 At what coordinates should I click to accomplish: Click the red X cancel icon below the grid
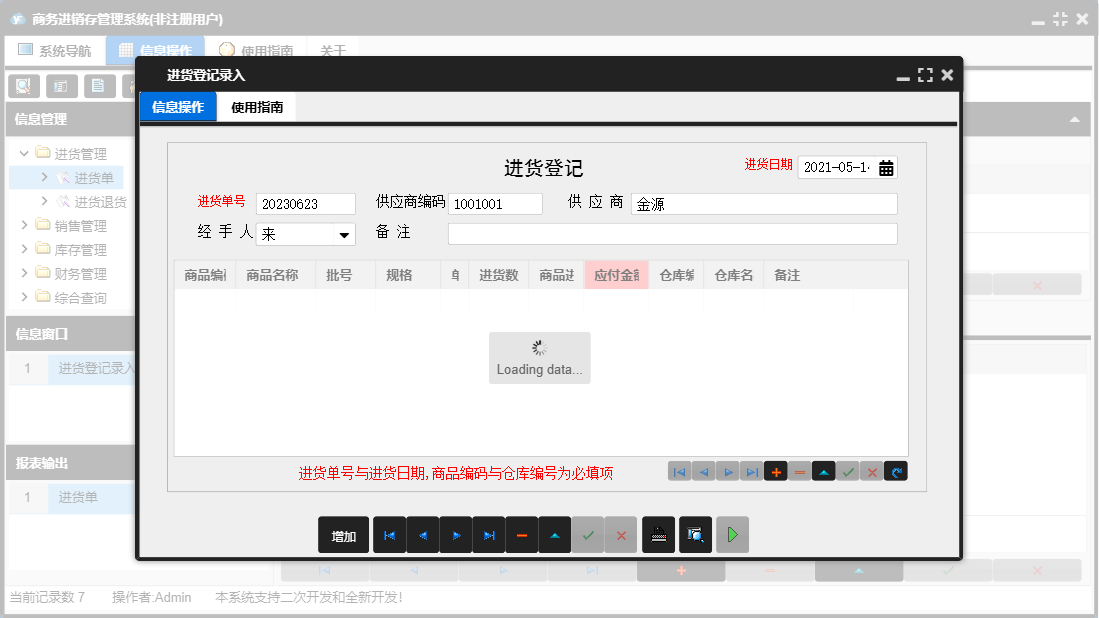(x=872, y=470)
